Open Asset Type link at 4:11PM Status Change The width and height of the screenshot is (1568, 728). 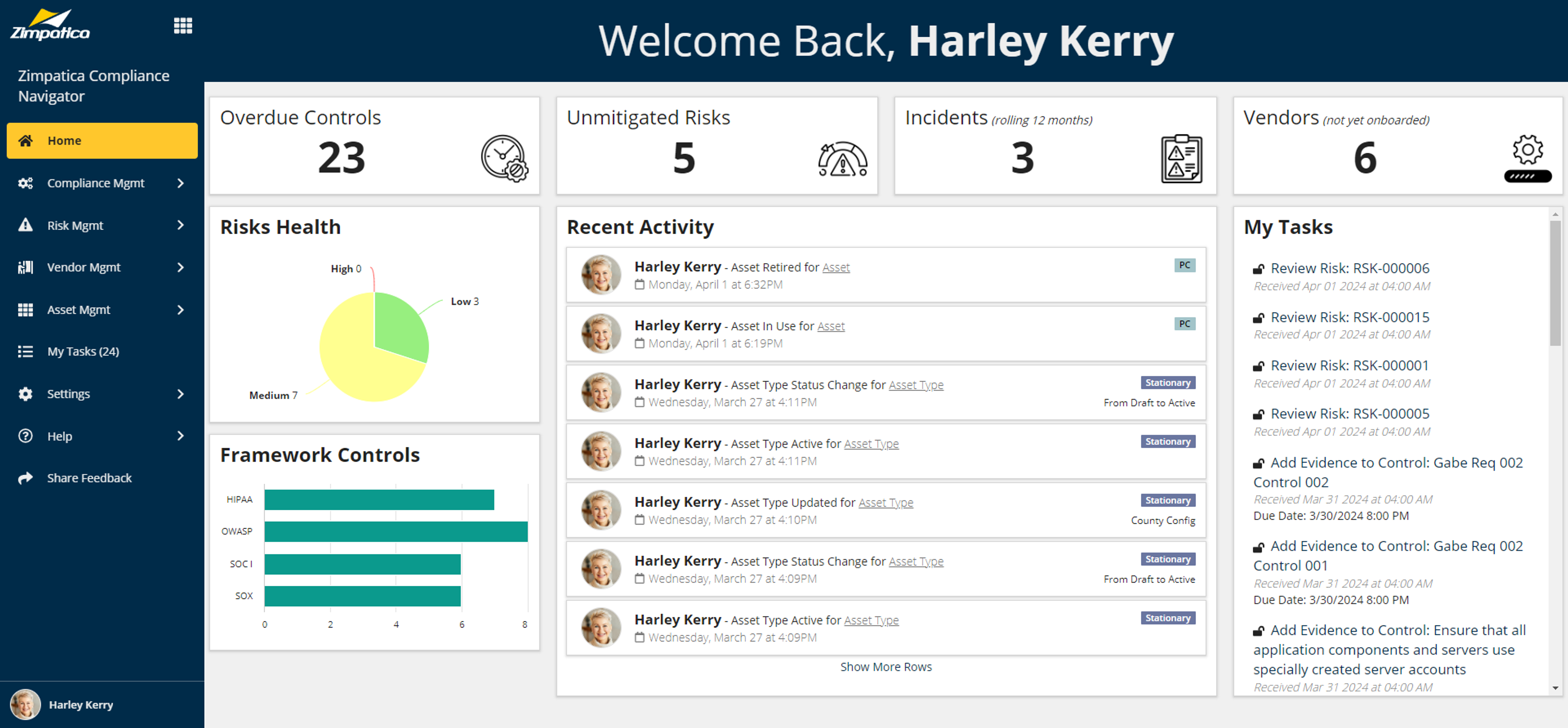tap(916, 385)
